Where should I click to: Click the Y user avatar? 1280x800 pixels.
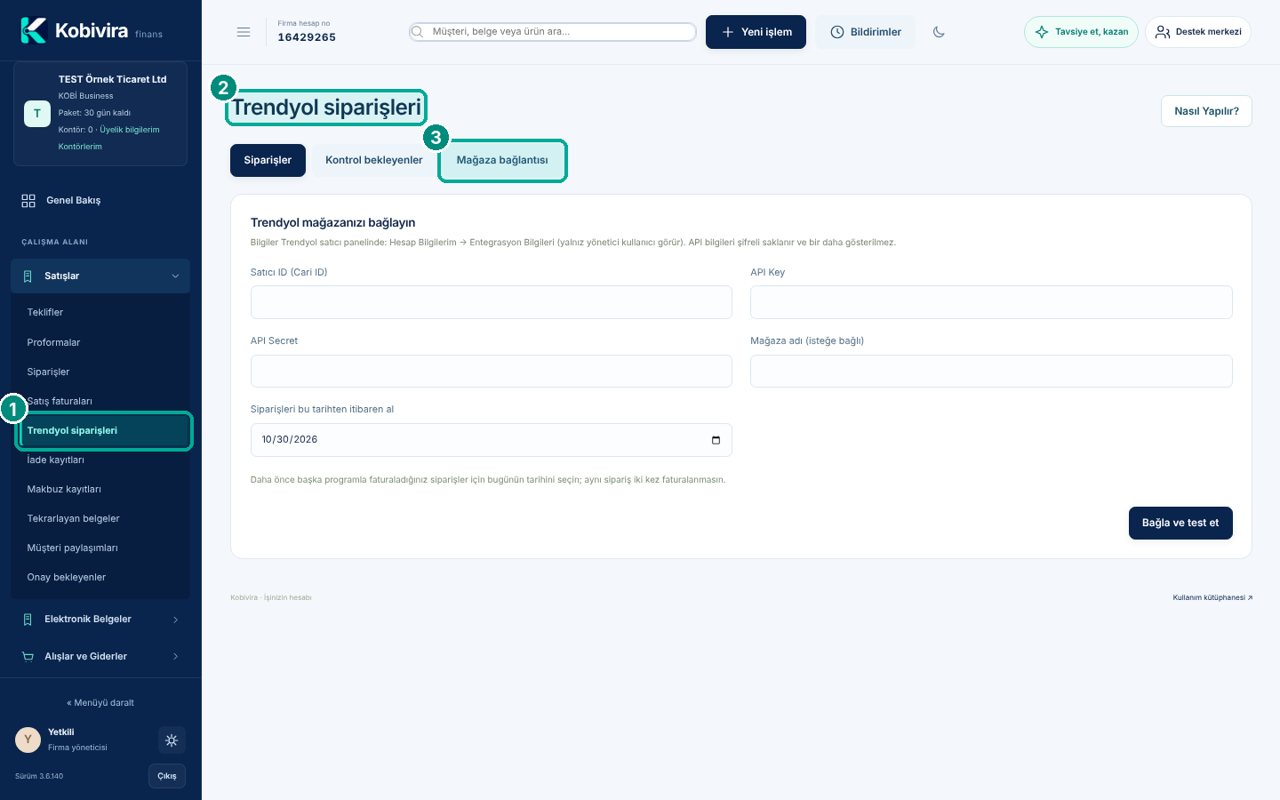(28, 740)
